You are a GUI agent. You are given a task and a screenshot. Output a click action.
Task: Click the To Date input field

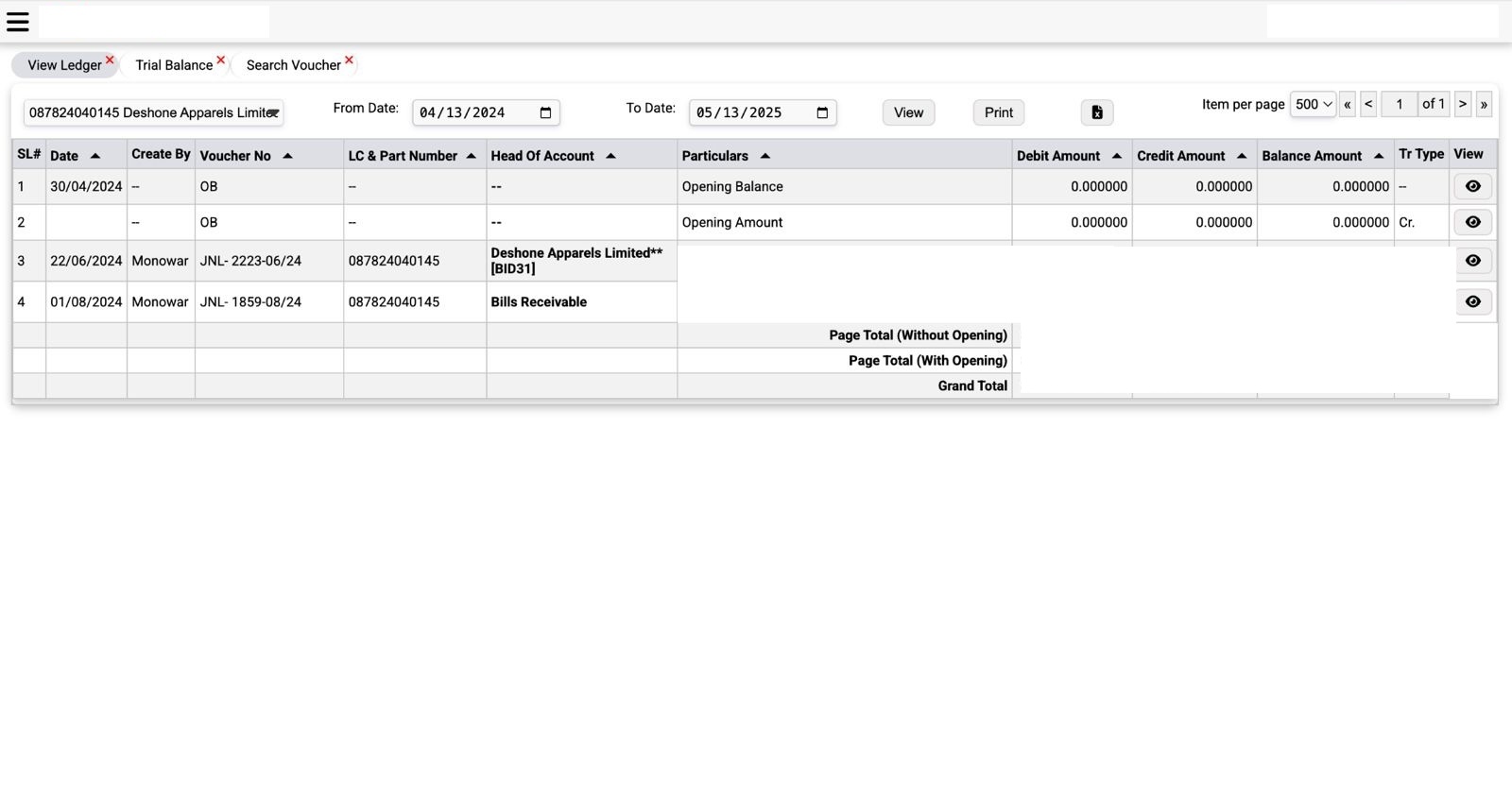(763, 112)
